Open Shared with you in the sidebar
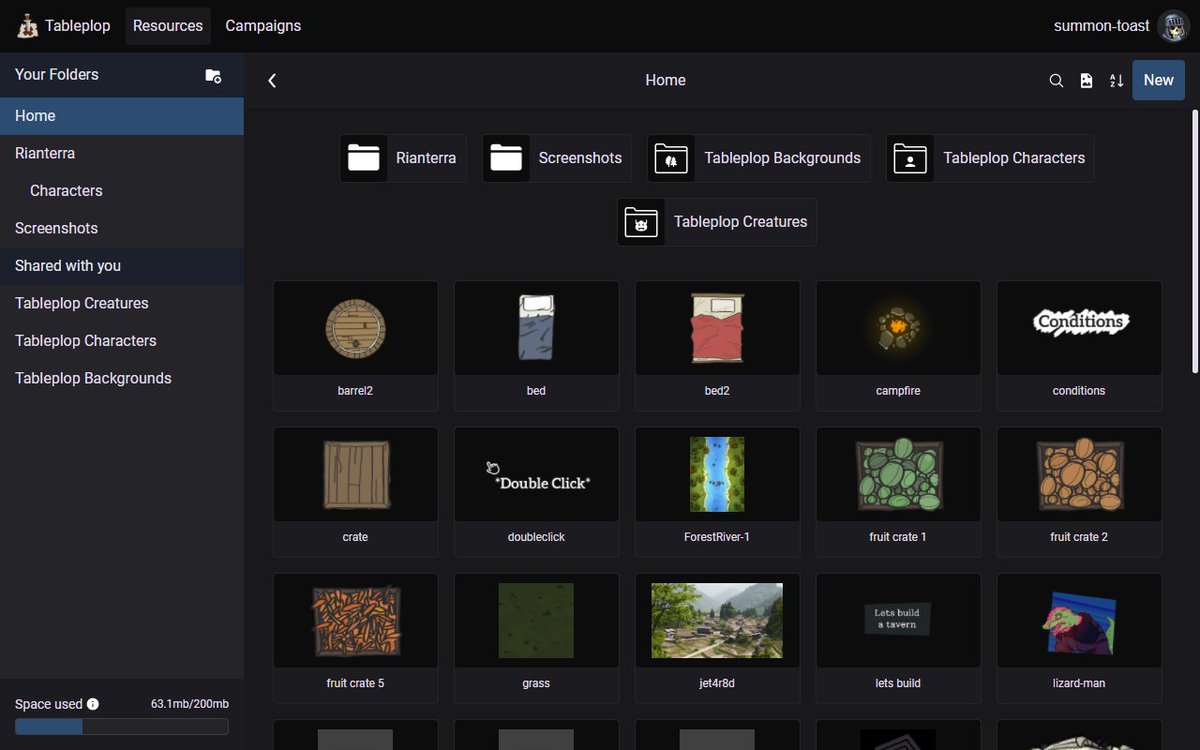This screenshot has height=750, width=1200. [x=67, y=265]
